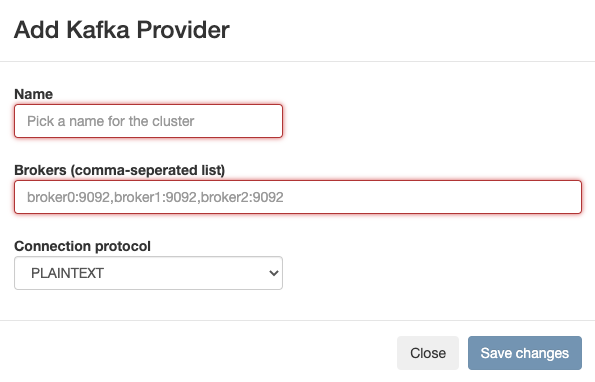595x382 pixels.
Task: Click the "Add Kafka Provider" dialog heading
Action: pos(122,30)
